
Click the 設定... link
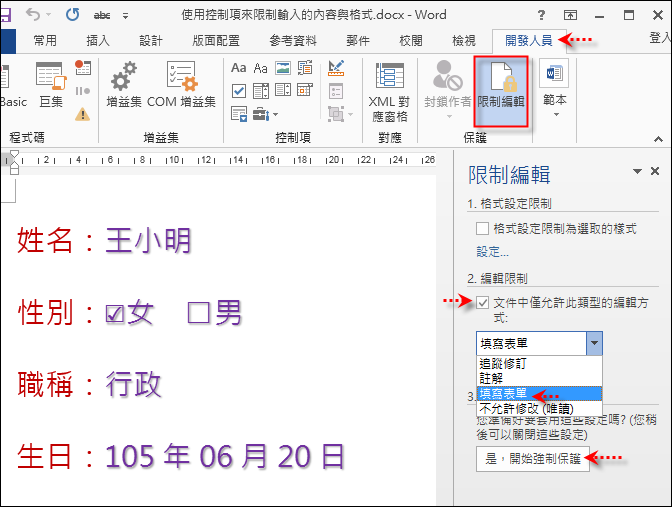tap(492, 252)
